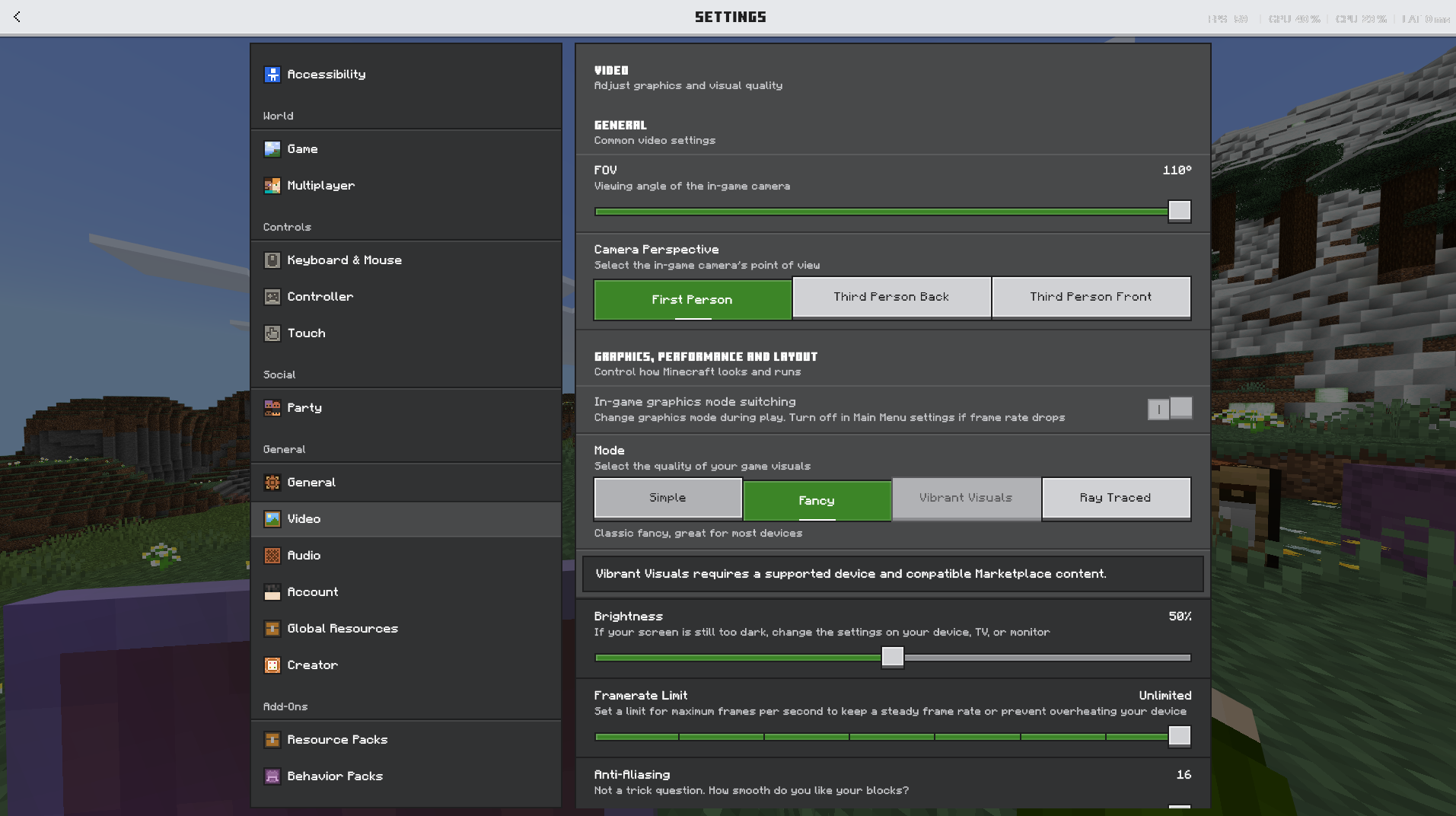
Task: Click the Video picture icon
Action: 272,519
